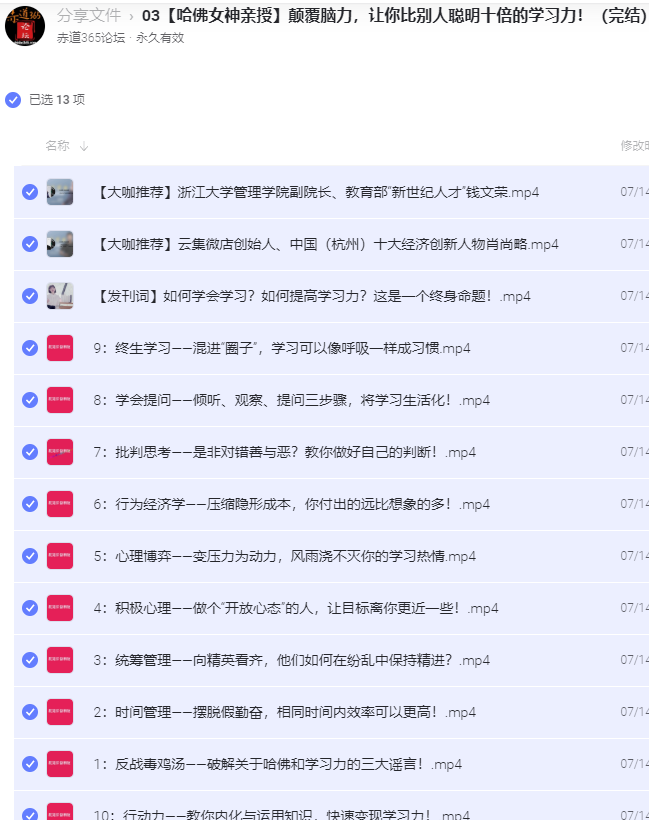Open 【发刊词】如何学会学习 video file
This screenshot has height=820, width=649.
point(312,297)
